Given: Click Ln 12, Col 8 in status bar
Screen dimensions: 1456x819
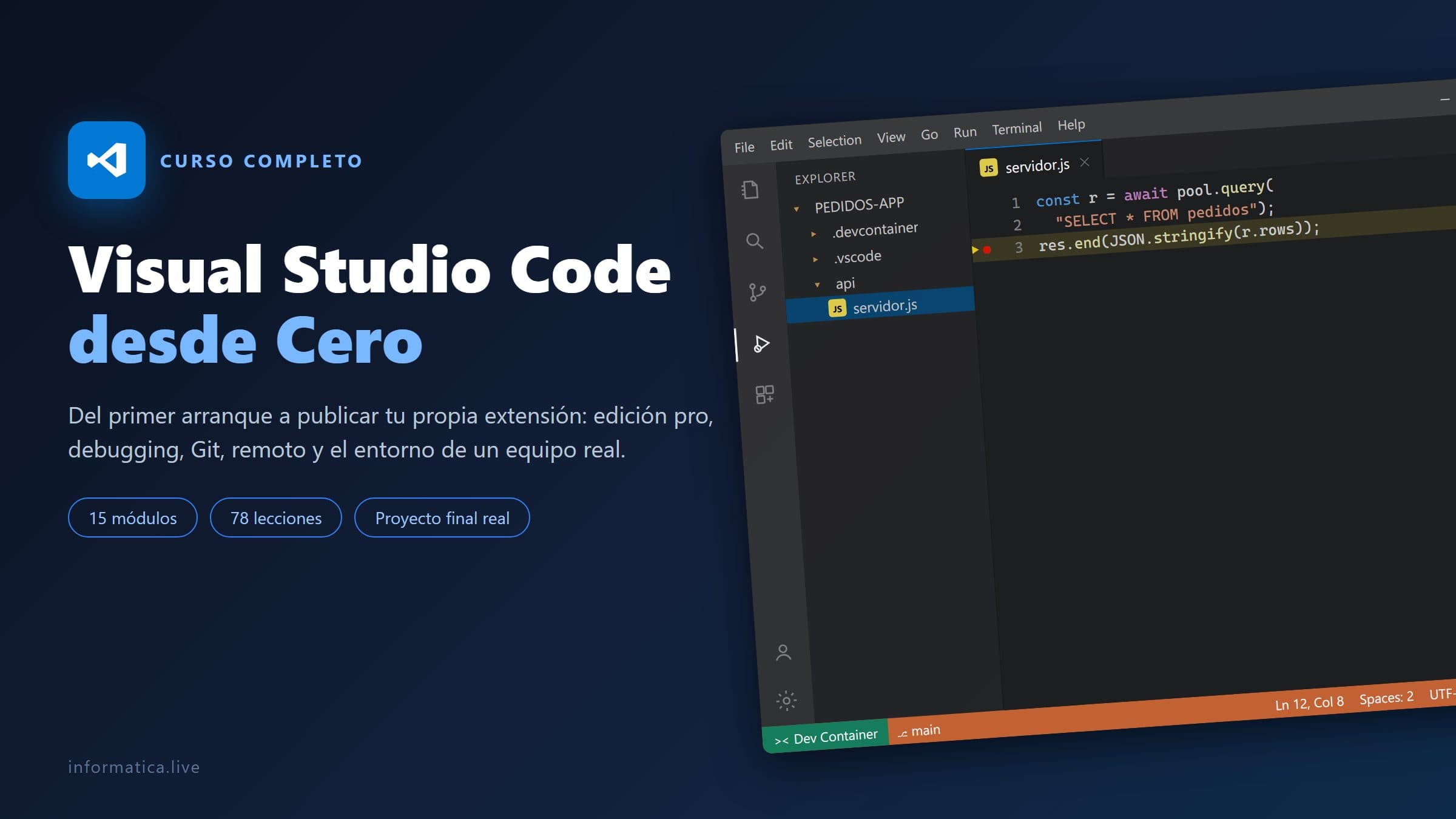Looking at the screenshot, I should (1309, 703).
